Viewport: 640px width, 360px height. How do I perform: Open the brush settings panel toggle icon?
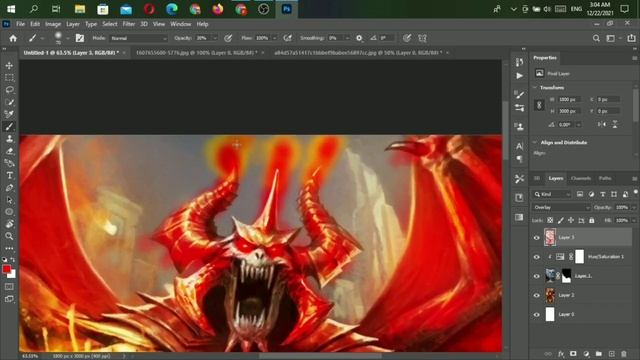(80, 38)
